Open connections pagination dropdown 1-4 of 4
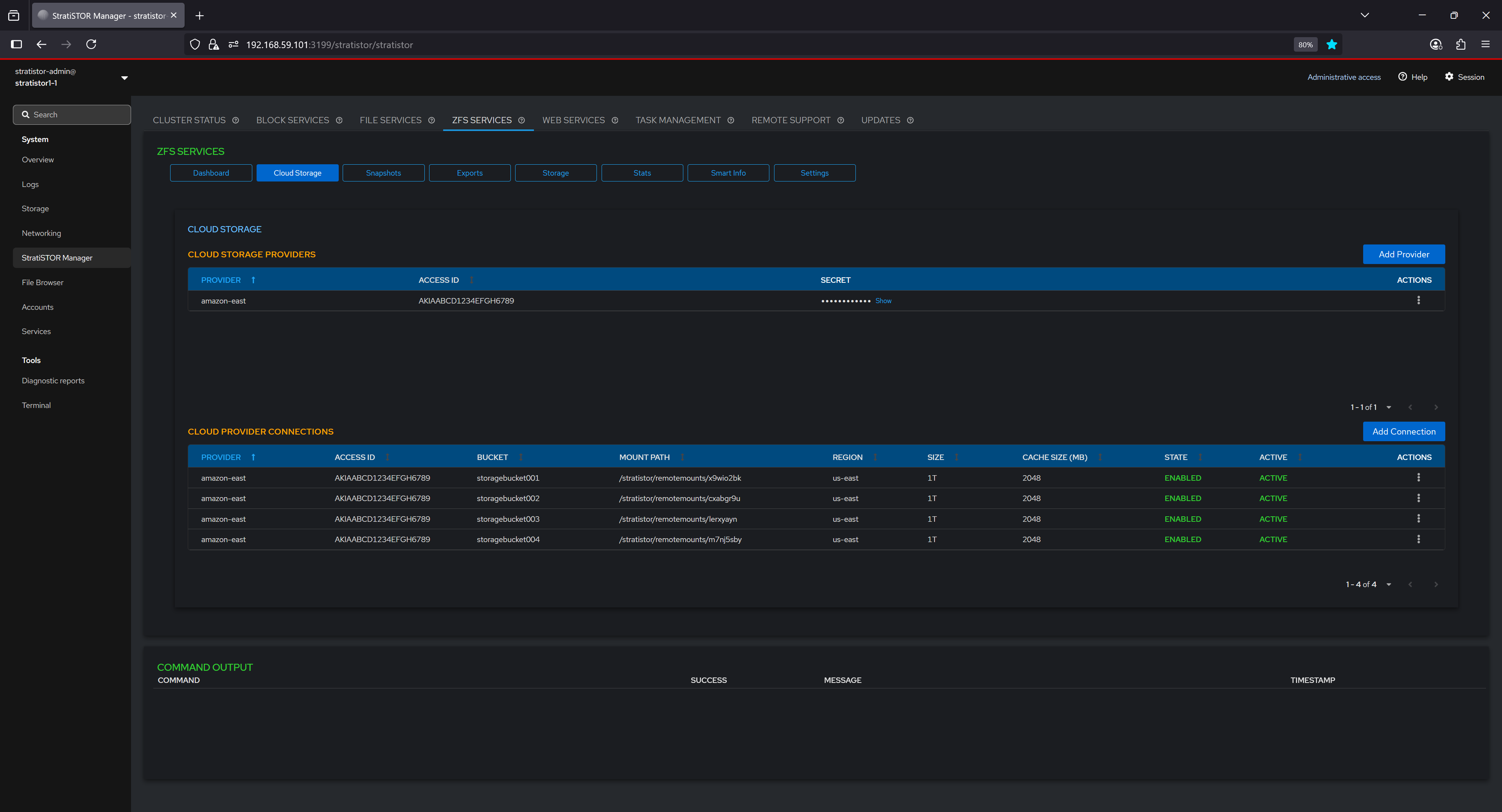Image resolution: width=1502 pixels, height=812 pixels. click(1388, 584)
